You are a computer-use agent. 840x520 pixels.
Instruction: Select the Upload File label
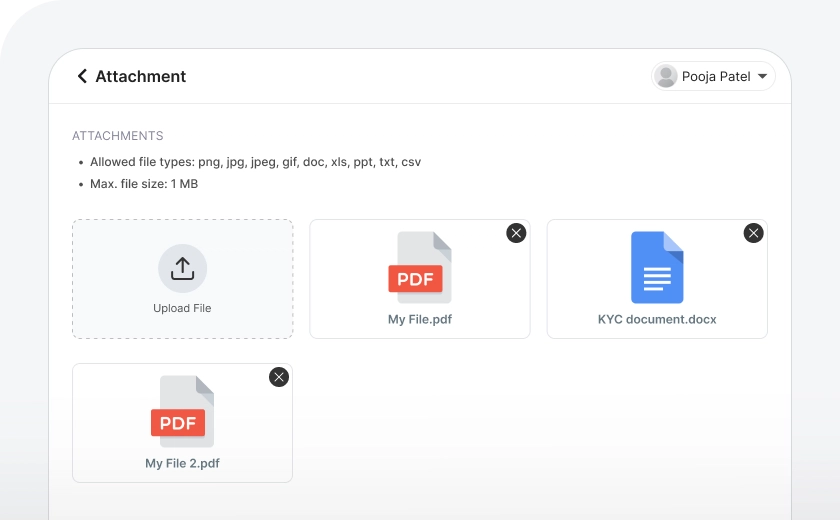182,308
